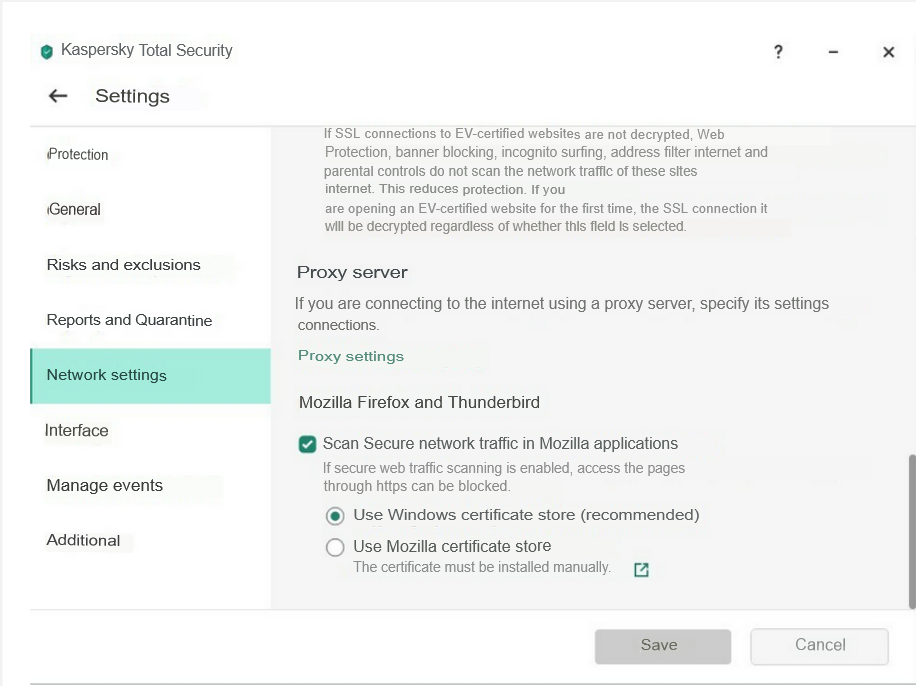Image resolution: width=916 pixels, height=686 pixels.
Task: Open Reports and Quarantine section
Action: 129,320
